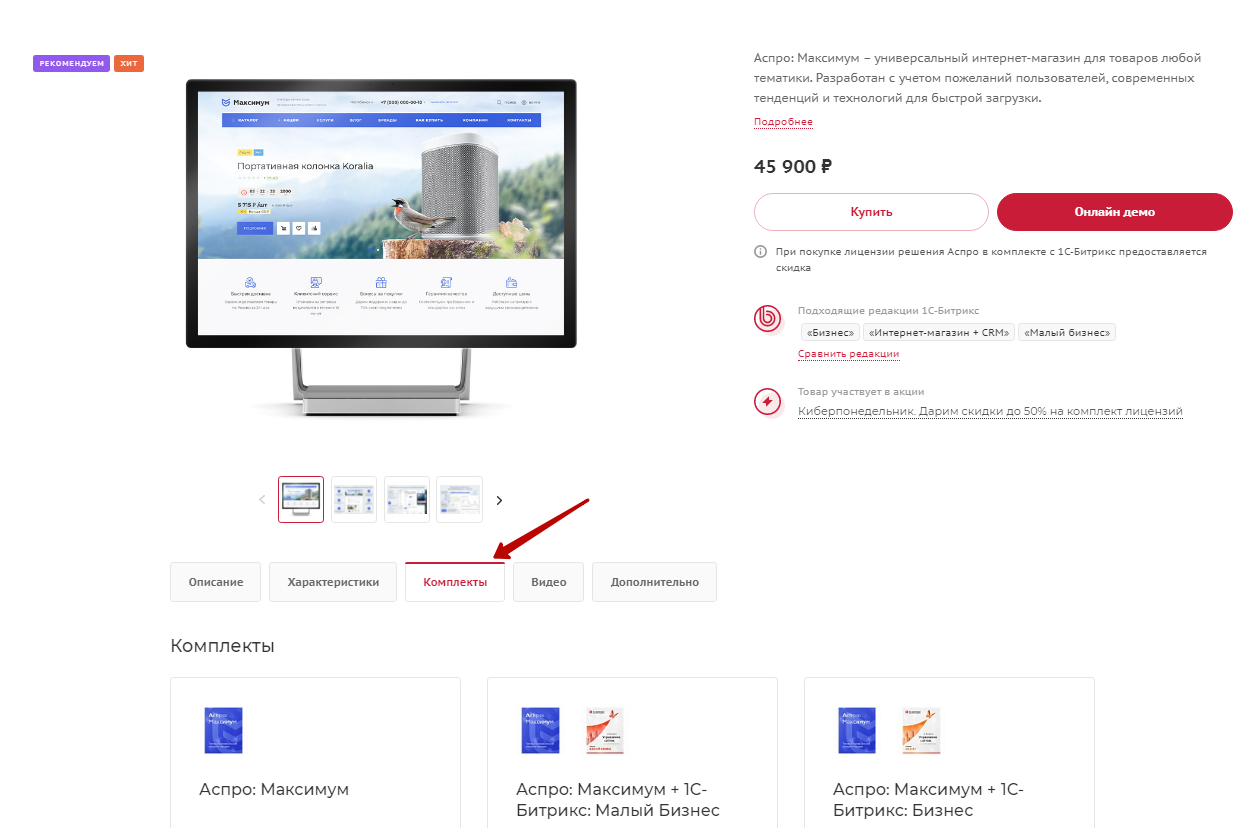
Task: Select the third gallery thumbnail
Action: (407, 499)
